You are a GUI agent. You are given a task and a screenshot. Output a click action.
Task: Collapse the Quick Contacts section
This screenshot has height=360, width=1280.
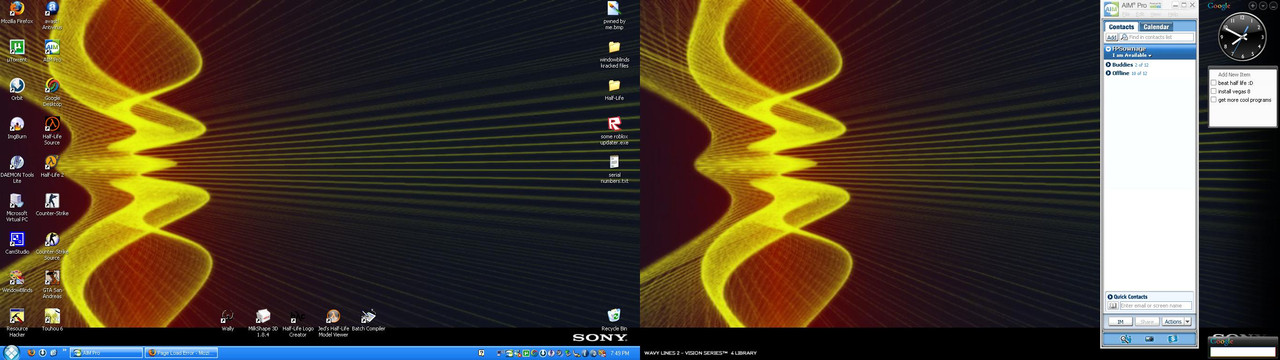pyautogui.click(x=1110, y=297)
